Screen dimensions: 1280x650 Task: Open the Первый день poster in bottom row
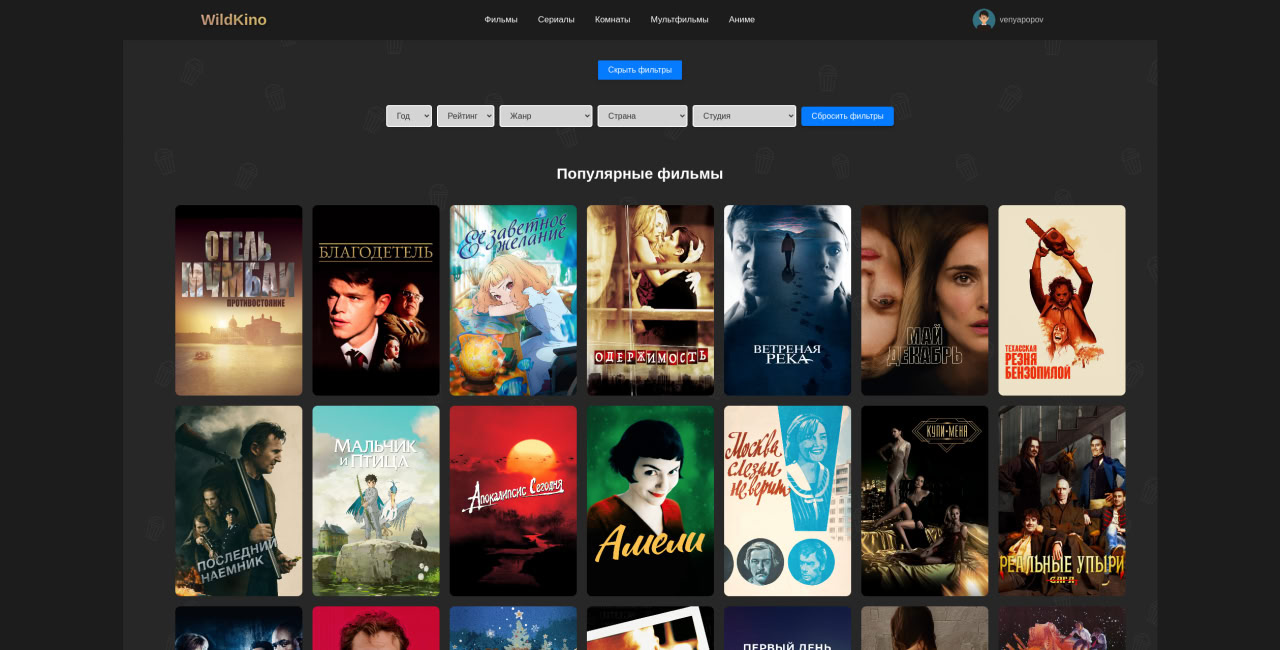click(x=788, y=628)
